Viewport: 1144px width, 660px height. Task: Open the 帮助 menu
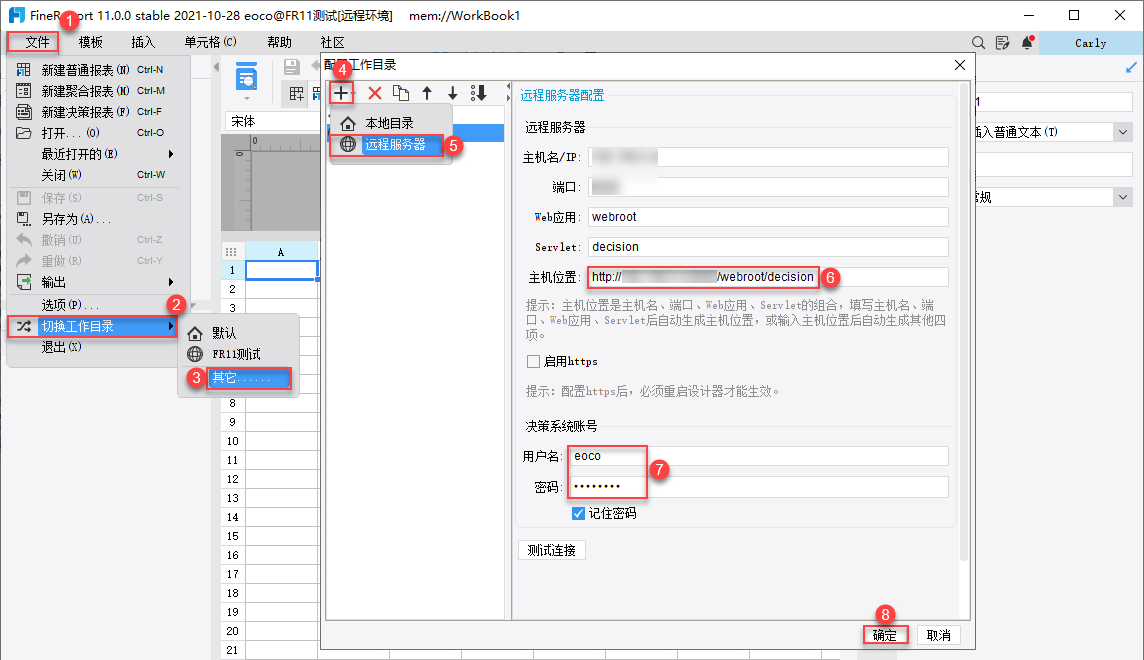[279, 42]
